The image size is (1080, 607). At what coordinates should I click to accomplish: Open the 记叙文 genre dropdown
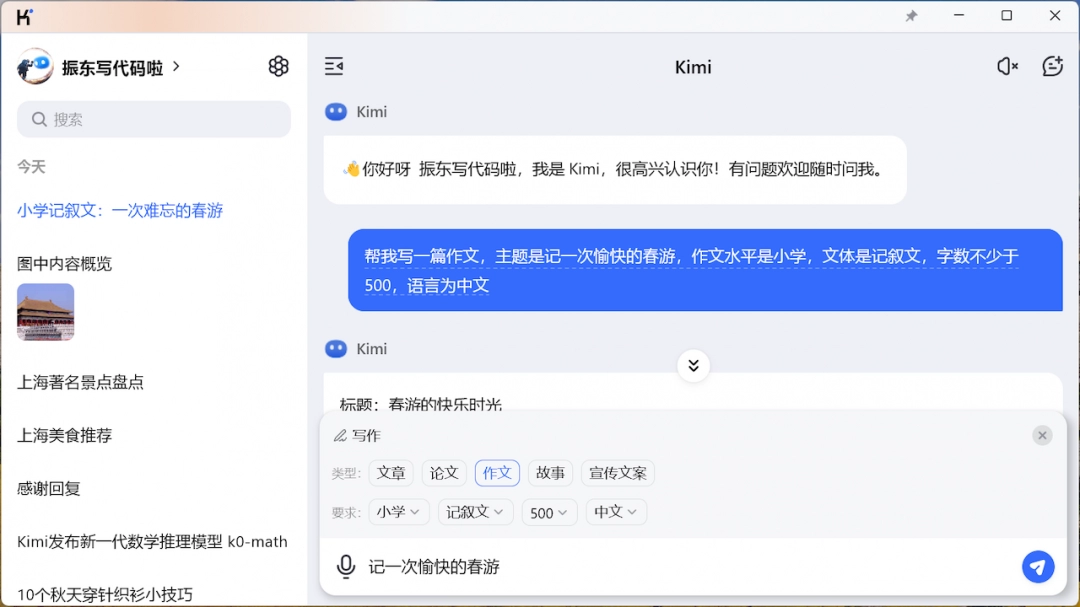(x=475, y=512)
